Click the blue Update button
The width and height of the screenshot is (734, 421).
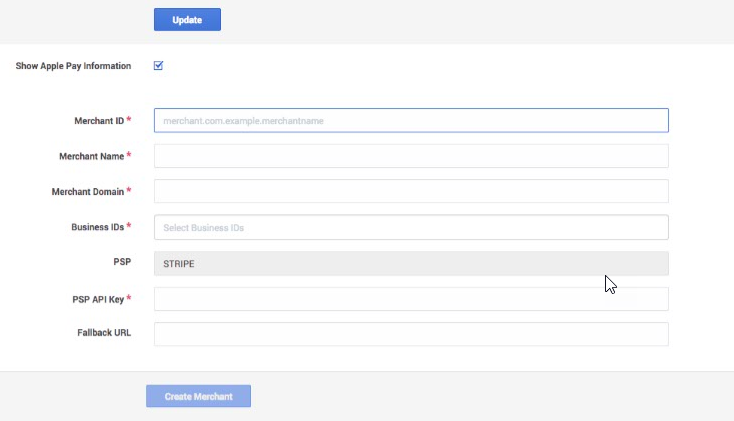tap(187, 20)
